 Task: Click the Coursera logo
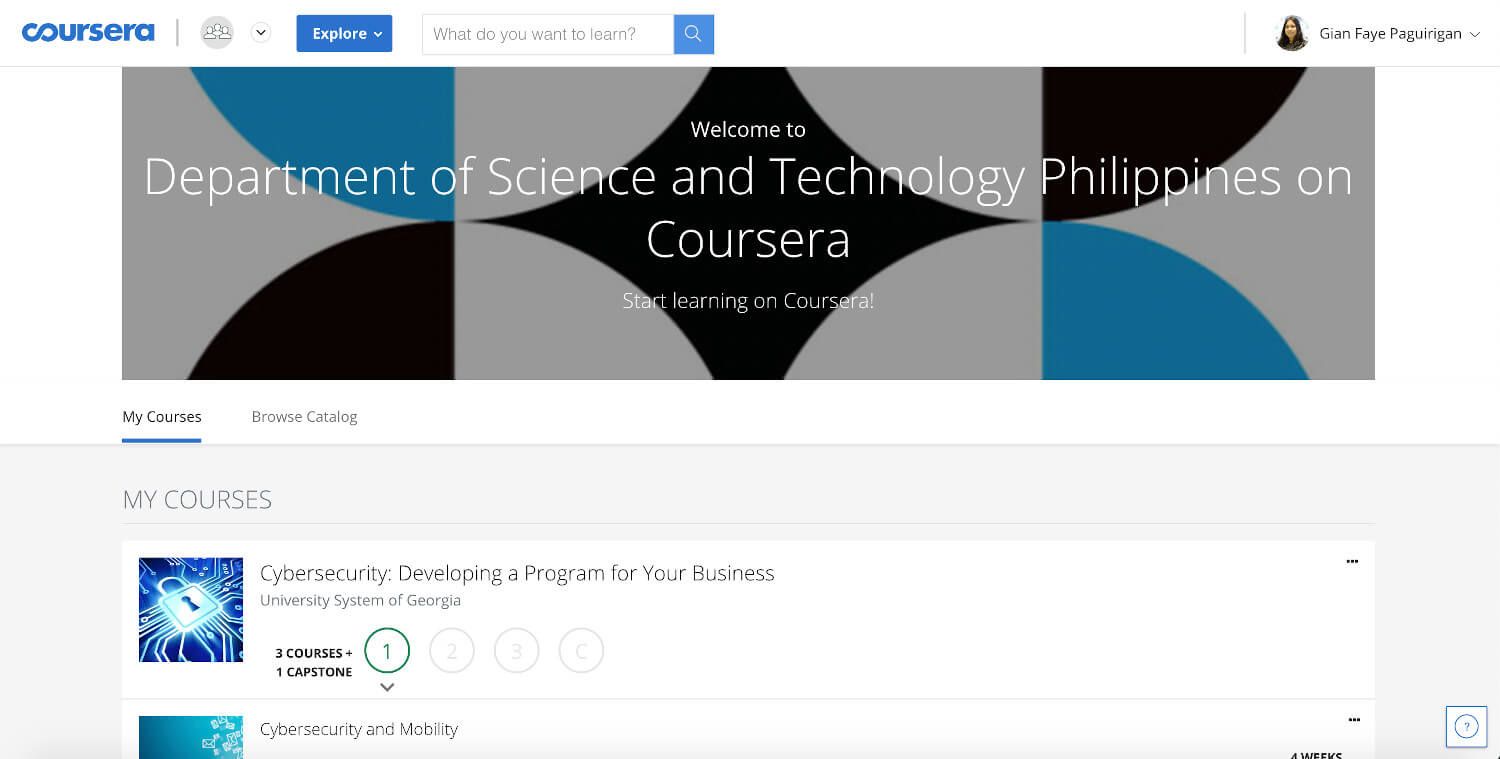pyautogui.click(x=88, y=33)
